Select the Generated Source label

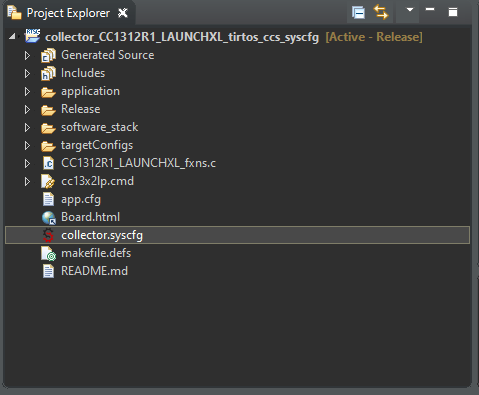pos(108,55)
